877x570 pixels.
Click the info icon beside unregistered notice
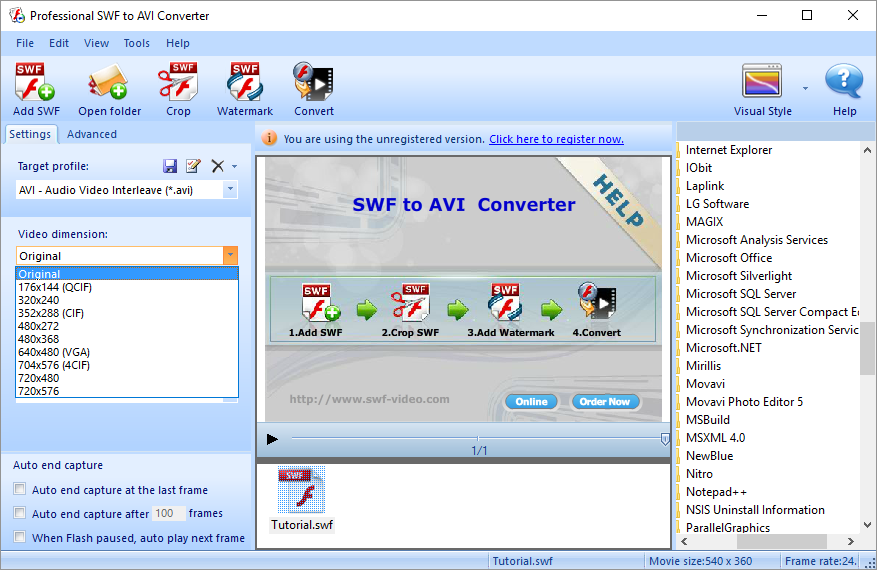click(269, 138)
